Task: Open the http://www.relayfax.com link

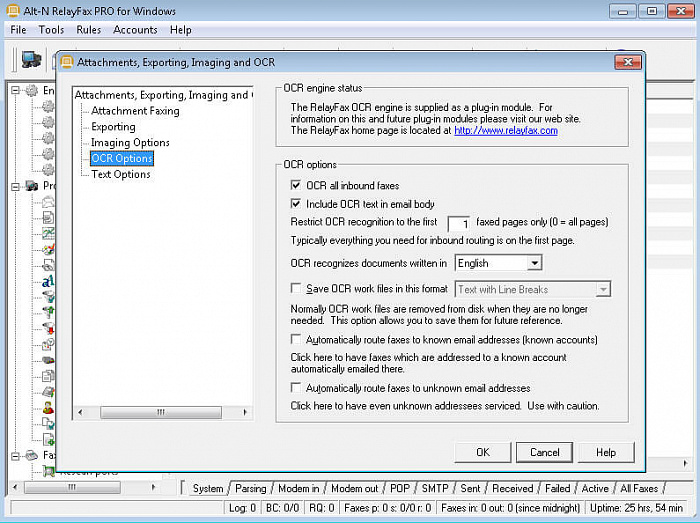Action: (x=506, y=130)
